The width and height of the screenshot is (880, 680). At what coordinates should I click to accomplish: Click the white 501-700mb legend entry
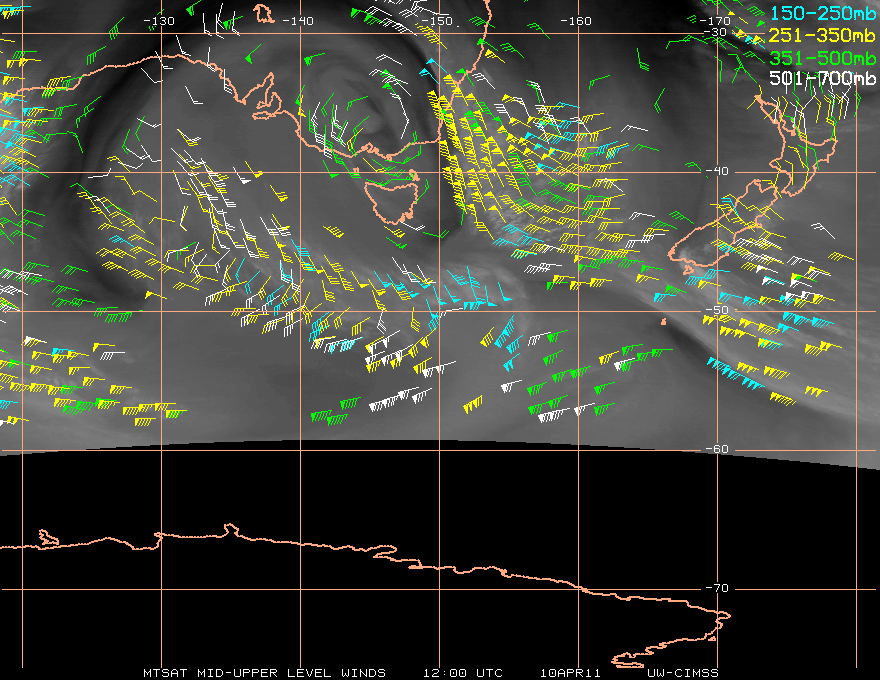click(822, 78)
